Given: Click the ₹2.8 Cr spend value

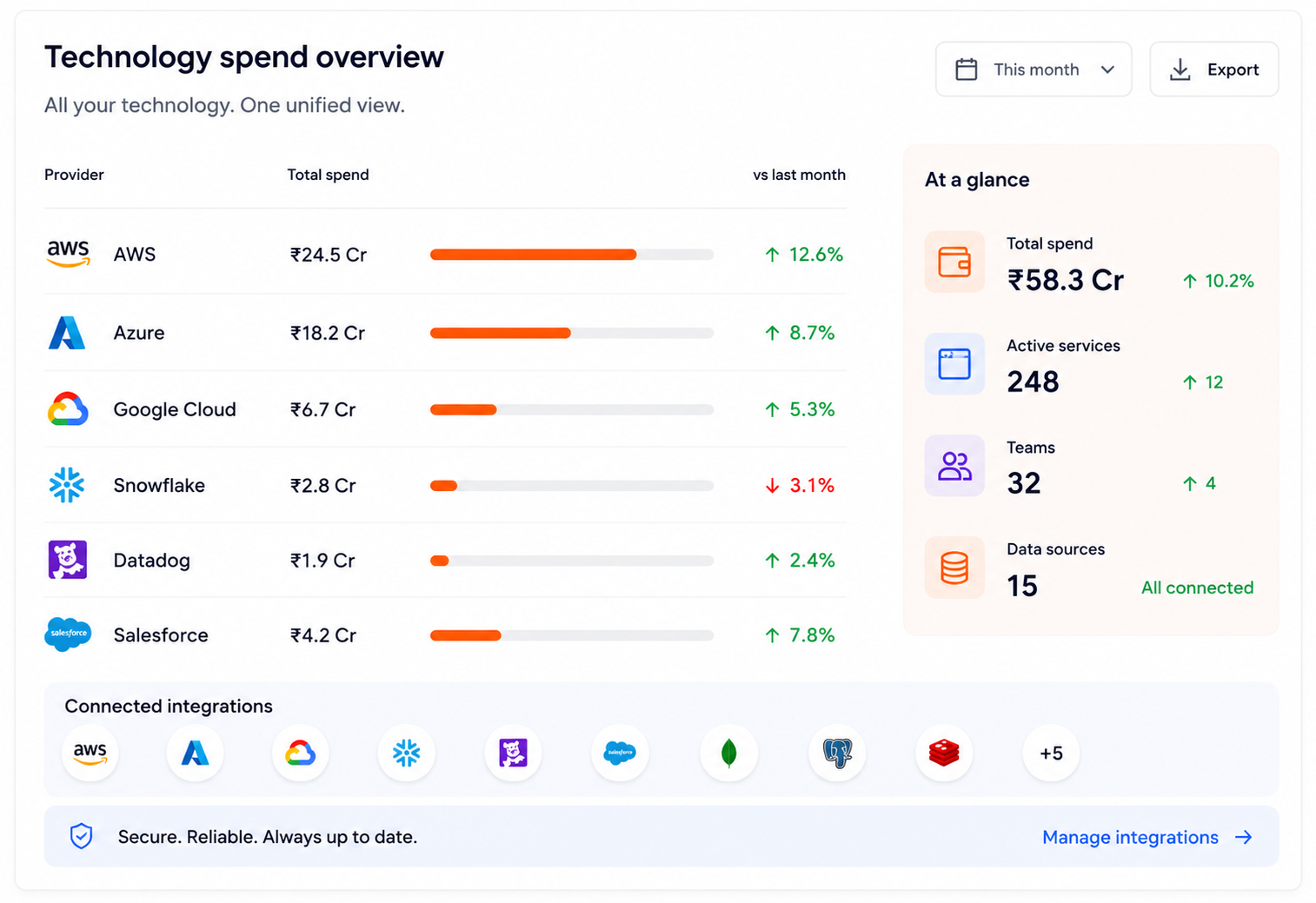Looking at the screenshot, I should (x=322, y=486).
